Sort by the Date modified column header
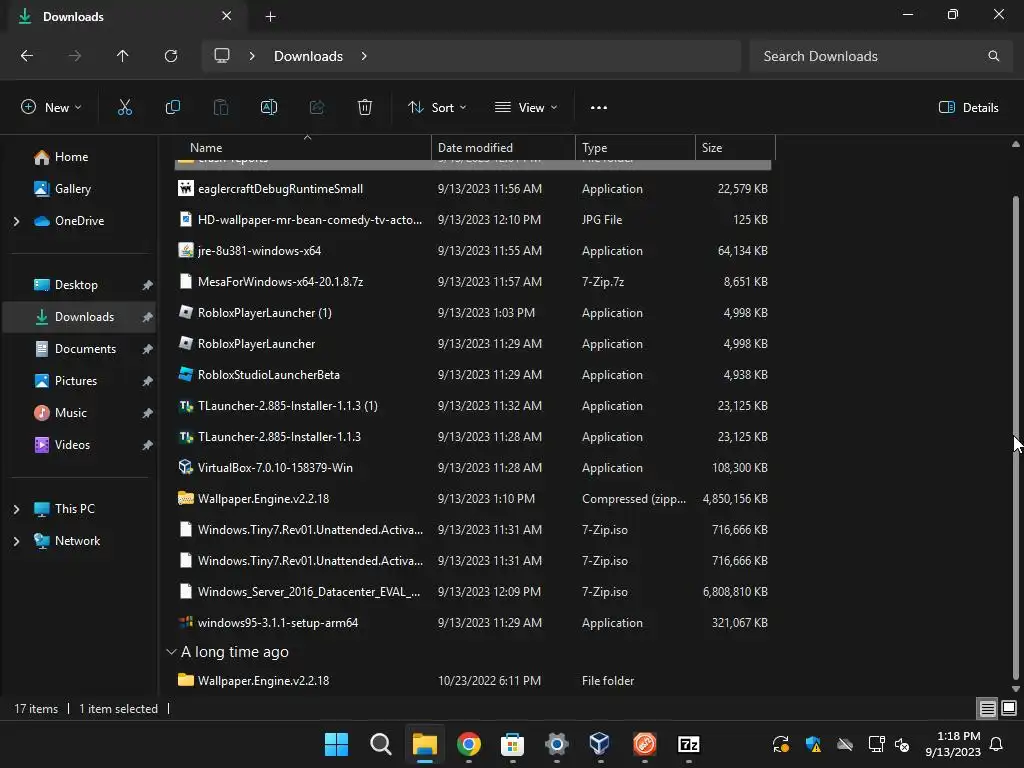 click(x=504, y=148)
